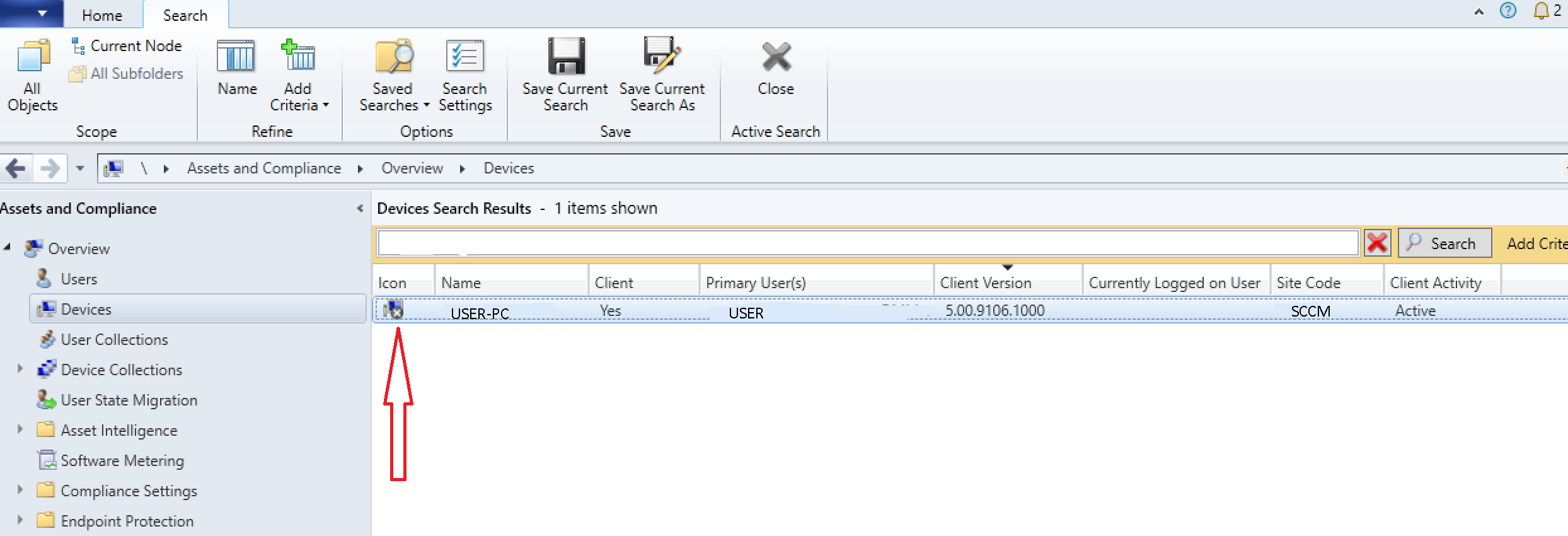This screenshot has height=536, width=1568.
Task: Expand the Asset Intelligence folder
Action: coord(20,429)
